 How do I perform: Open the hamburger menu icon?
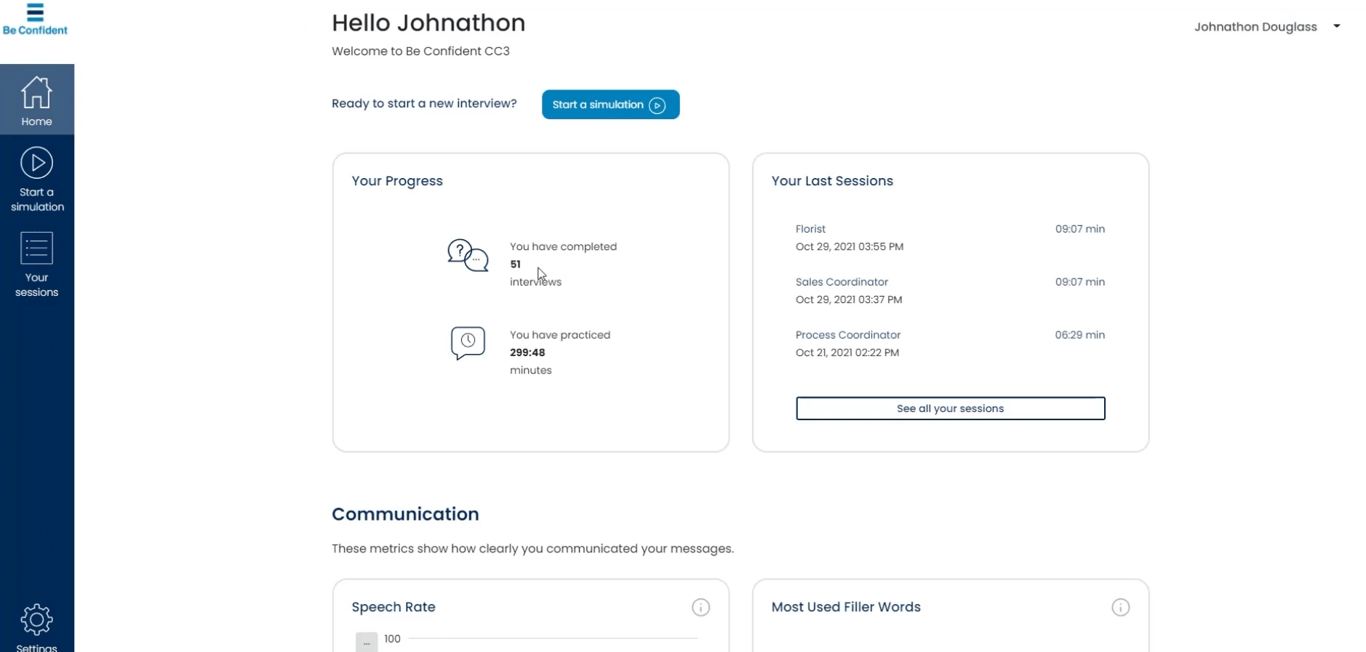35,12
